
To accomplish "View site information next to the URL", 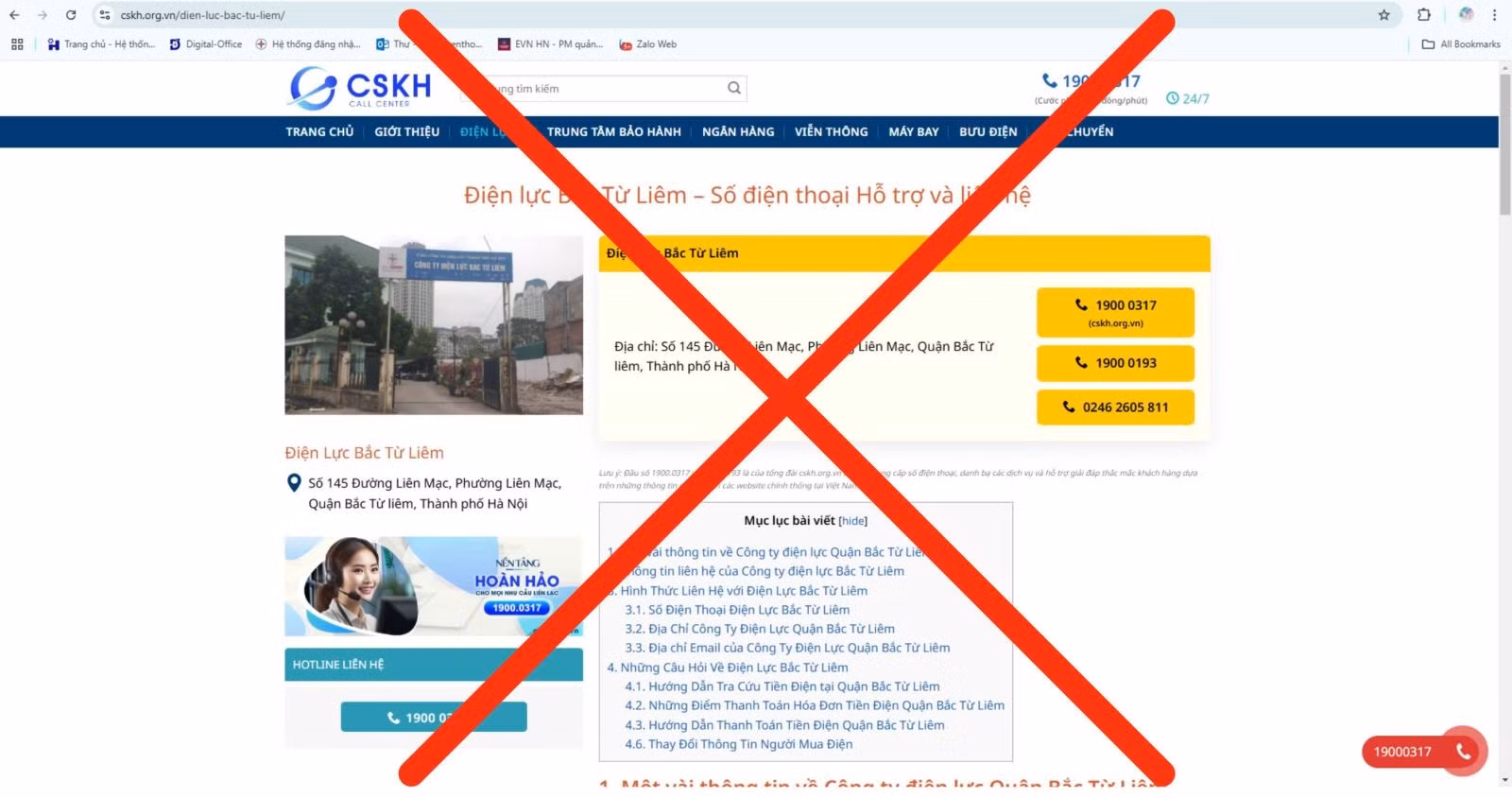I will [x=105, y=15].
